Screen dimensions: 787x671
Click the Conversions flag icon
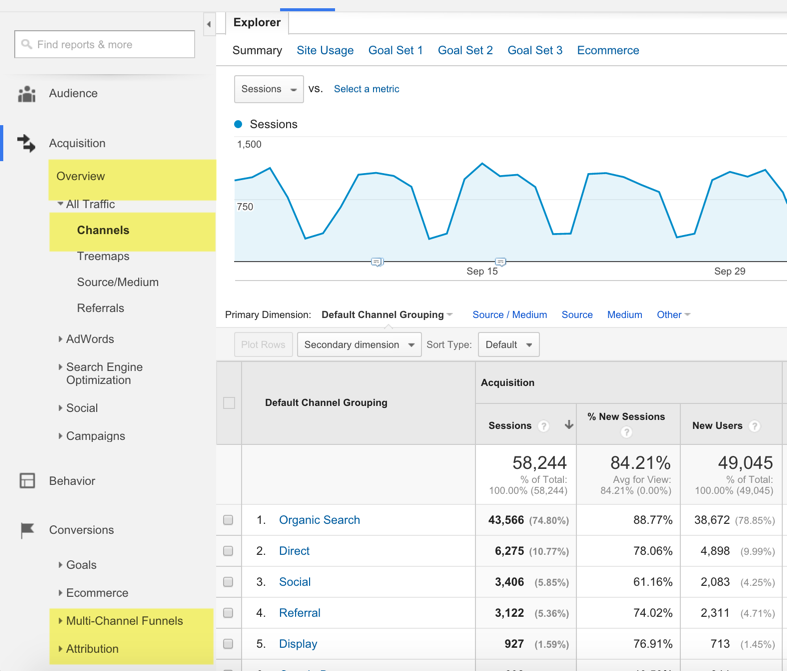(x=27, y=530)
